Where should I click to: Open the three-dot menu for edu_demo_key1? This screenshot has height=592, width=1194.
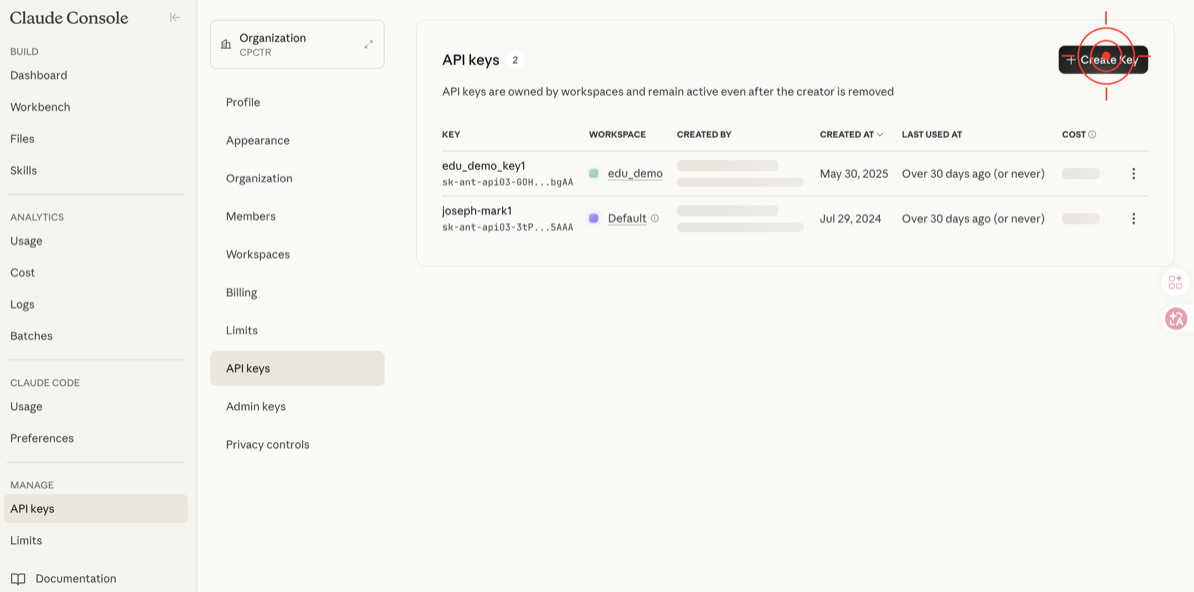click(1133, 174)
